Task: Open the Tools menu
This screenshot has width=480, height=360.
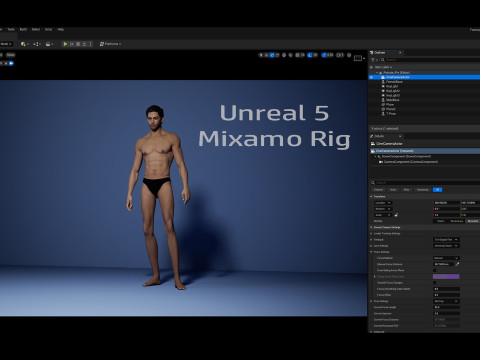Action: (11, 29)
